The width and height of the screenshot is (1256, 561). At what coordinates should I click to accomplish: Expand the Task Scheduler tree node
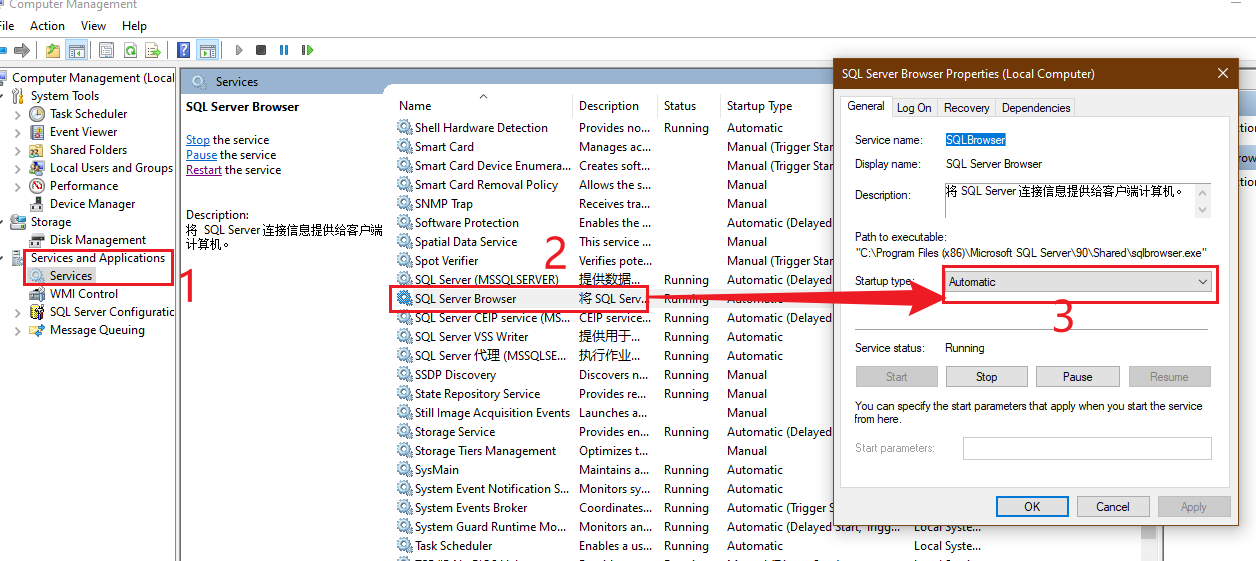coord(18,114)
